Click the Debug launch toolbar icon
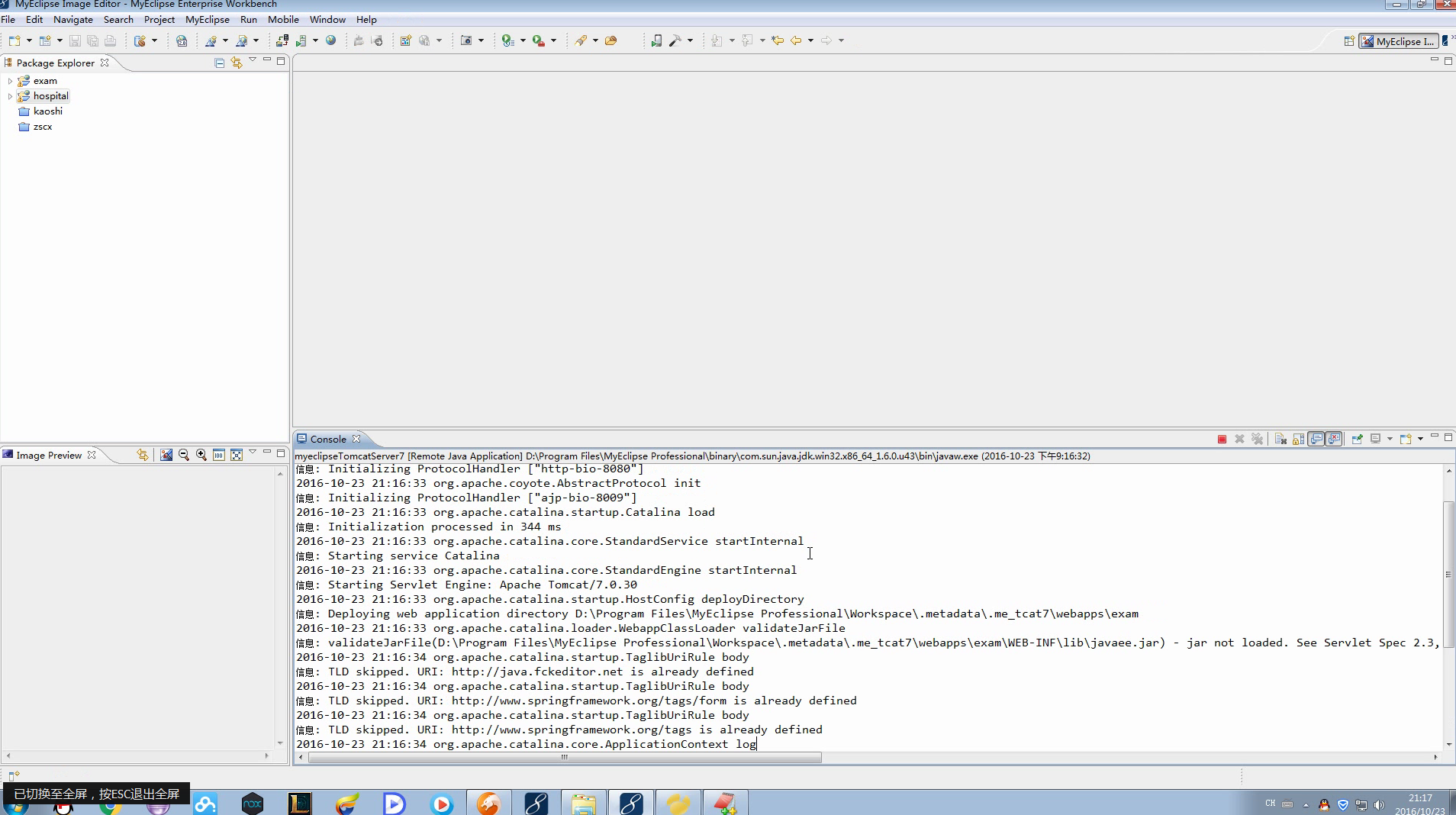 point(508,40)
